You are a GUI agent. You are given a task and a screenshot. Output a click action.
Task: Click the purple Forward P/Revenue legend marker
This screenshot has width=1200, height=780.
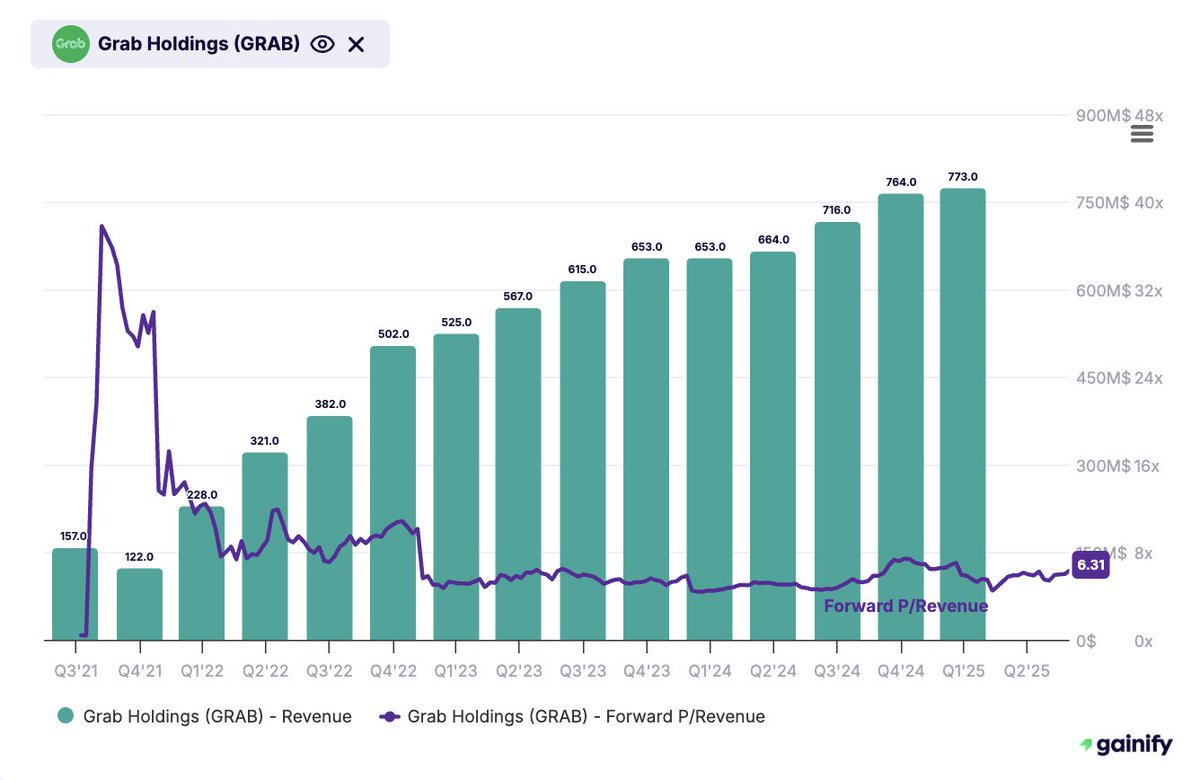(390, 716)
